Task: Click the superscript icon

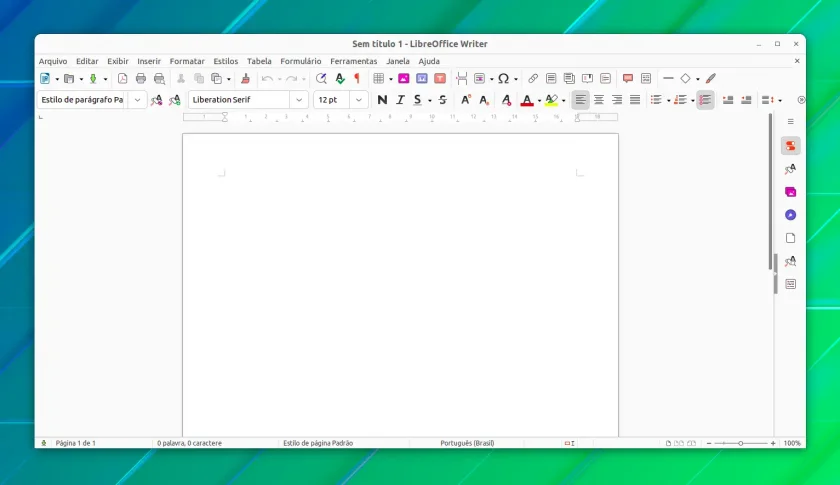Action: [x=466, y=100]
